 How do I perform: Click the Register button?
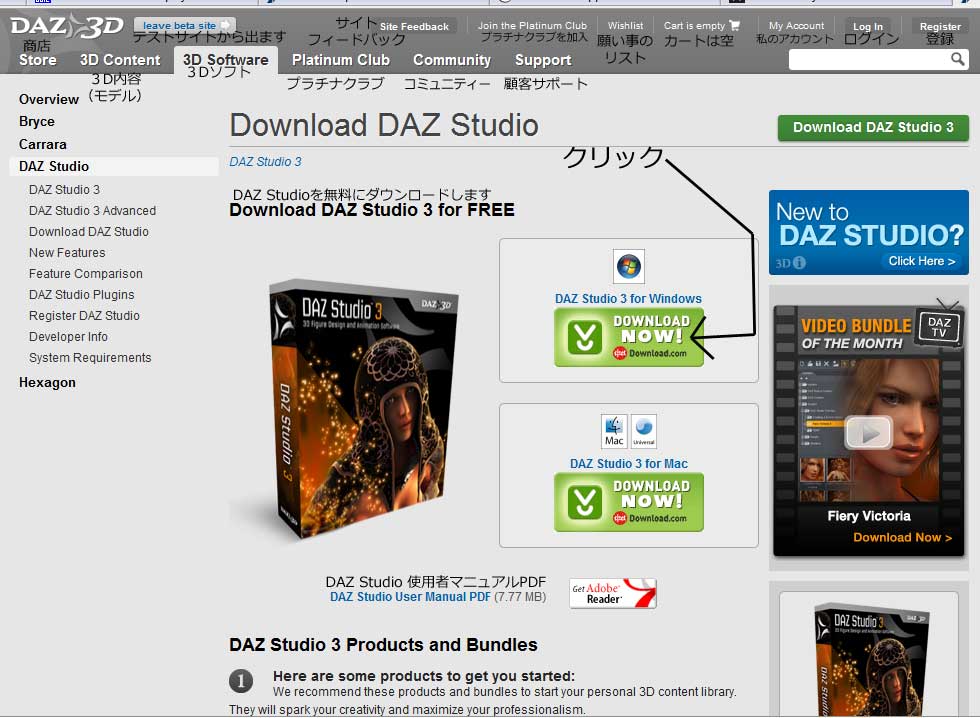click(x=940, y=26)
